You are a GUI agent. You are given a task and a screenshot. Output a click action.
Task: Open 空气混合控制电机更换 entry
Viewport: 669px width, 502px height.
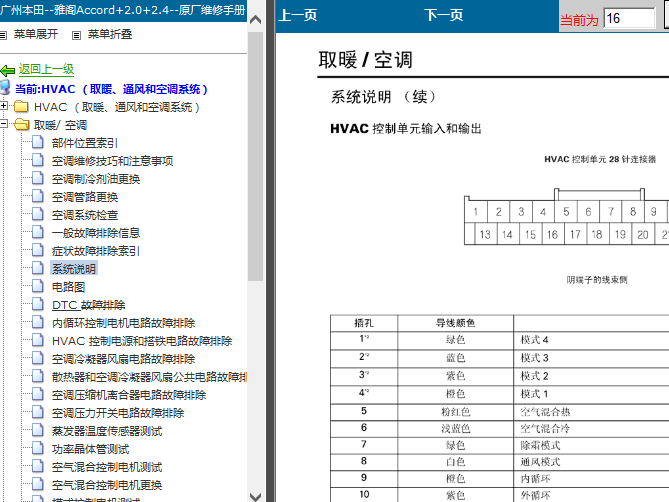pyautogui.click(x=107, y=485)
